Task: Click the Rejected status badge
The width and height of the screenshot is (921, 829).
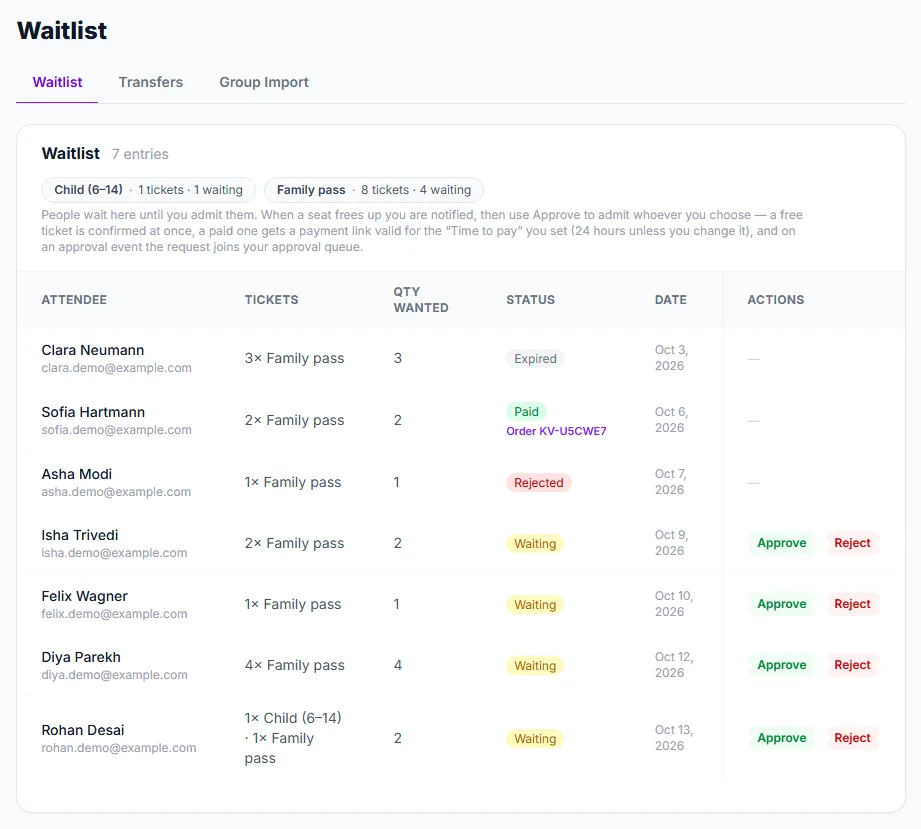Action: point(539,482)
